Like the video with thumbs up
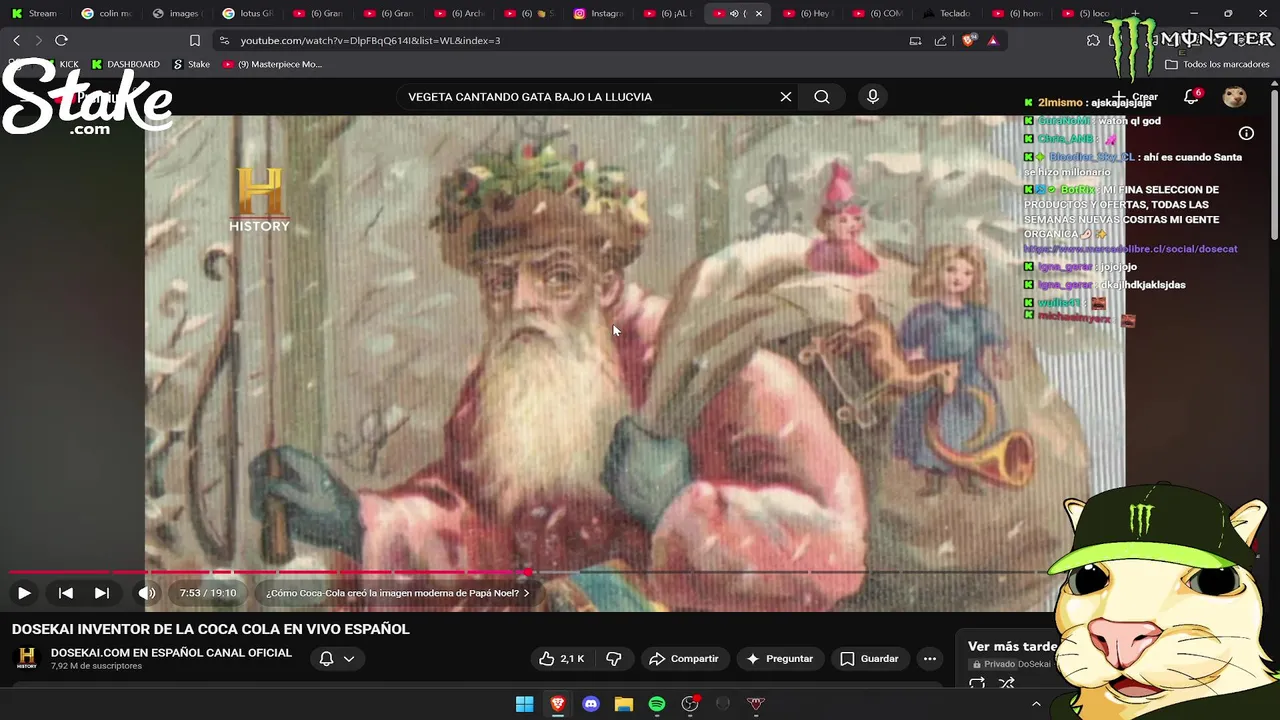This screenshot has width=1280, height=720. point(561,659)
